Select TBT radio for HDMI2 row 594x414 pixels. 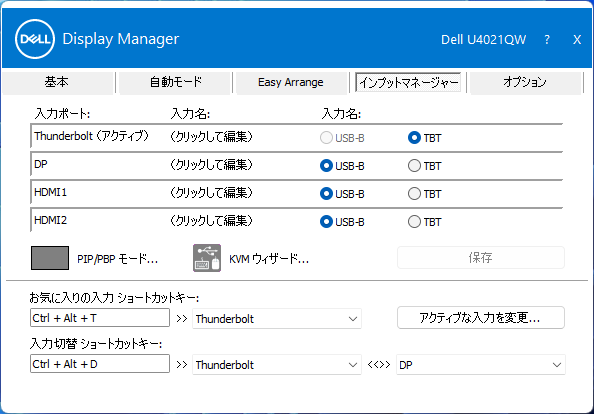(x=414, y=222)
